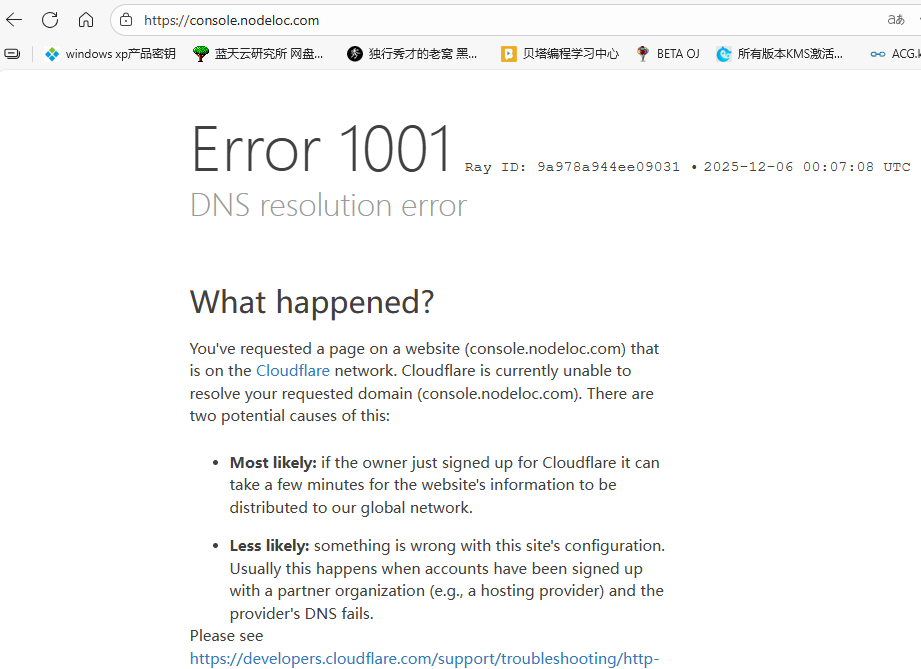Click the site lock icon in address bar
Image resolution: width=921 pixels, height=669 pixels.
pos(126,20)
